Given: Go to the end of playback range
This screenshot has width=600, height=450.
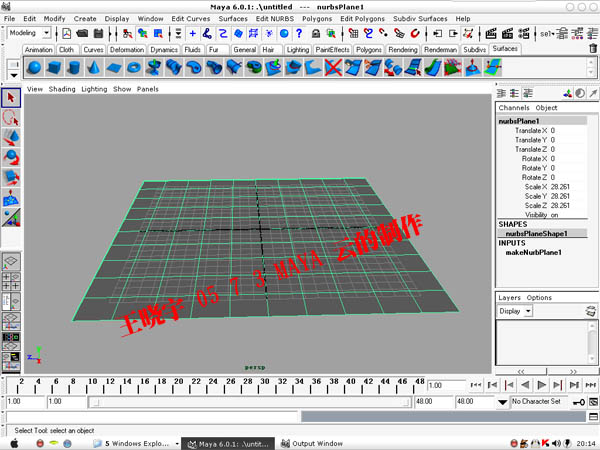Looking at the screenshot, I should click(x=590, y=385).
